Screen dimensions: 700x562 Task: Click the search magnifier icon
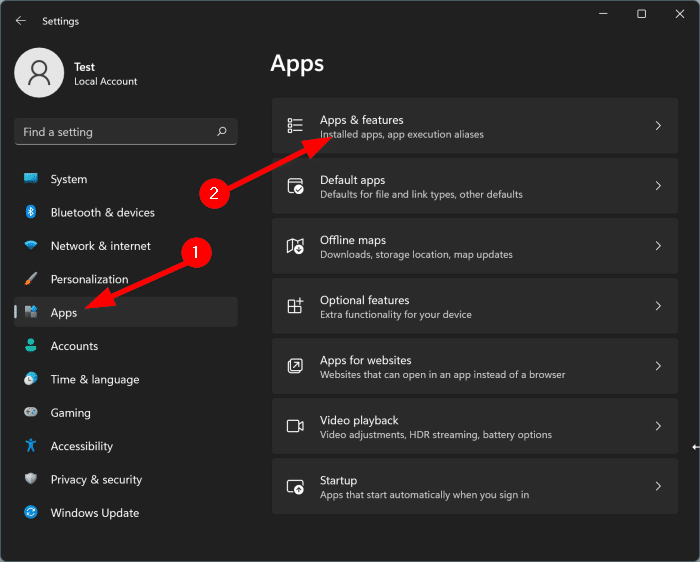pos(222,132)
